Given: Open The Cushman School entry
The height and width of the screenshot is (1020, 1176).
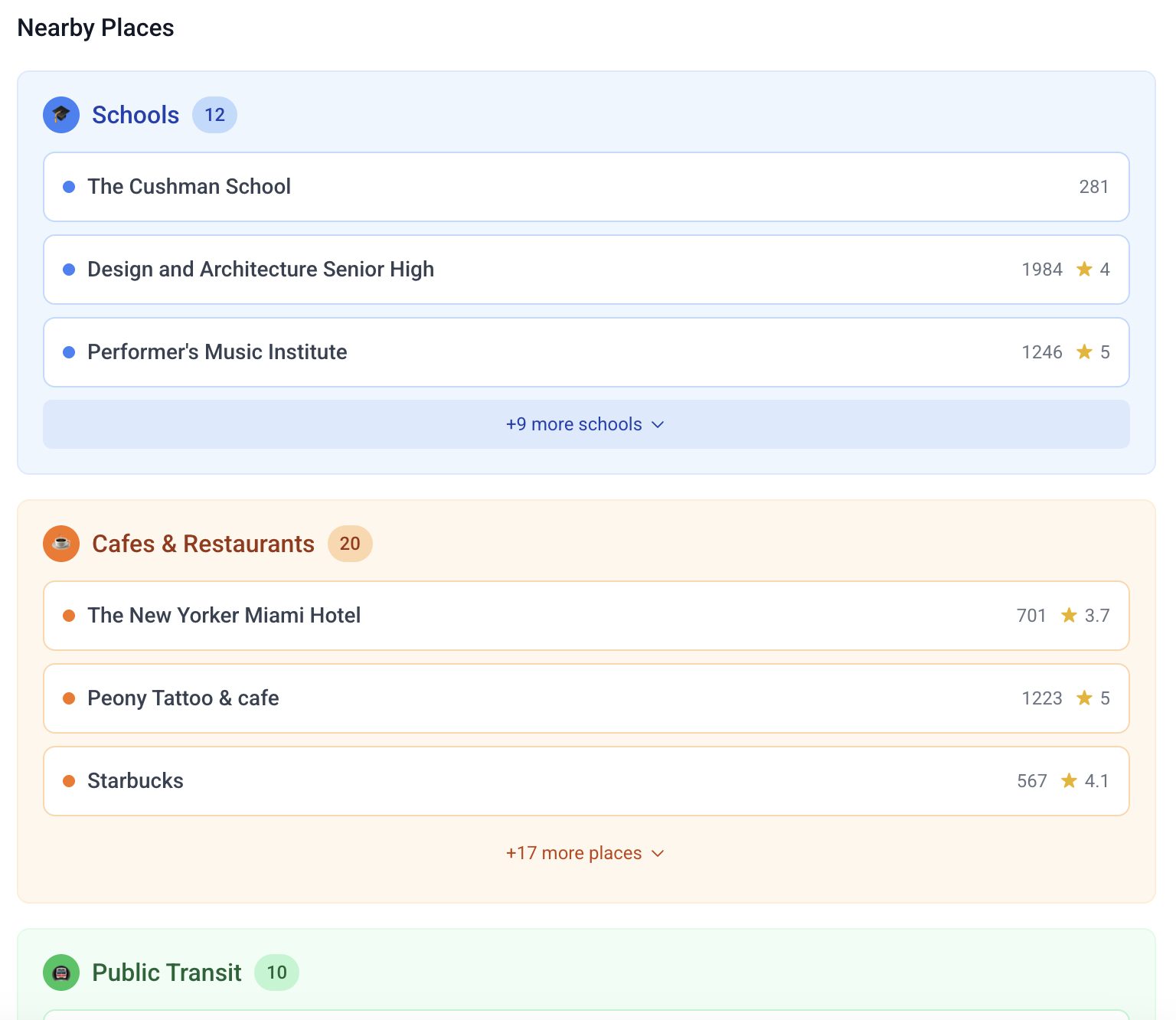Looking at the screenshot, I should click(586, 186).
